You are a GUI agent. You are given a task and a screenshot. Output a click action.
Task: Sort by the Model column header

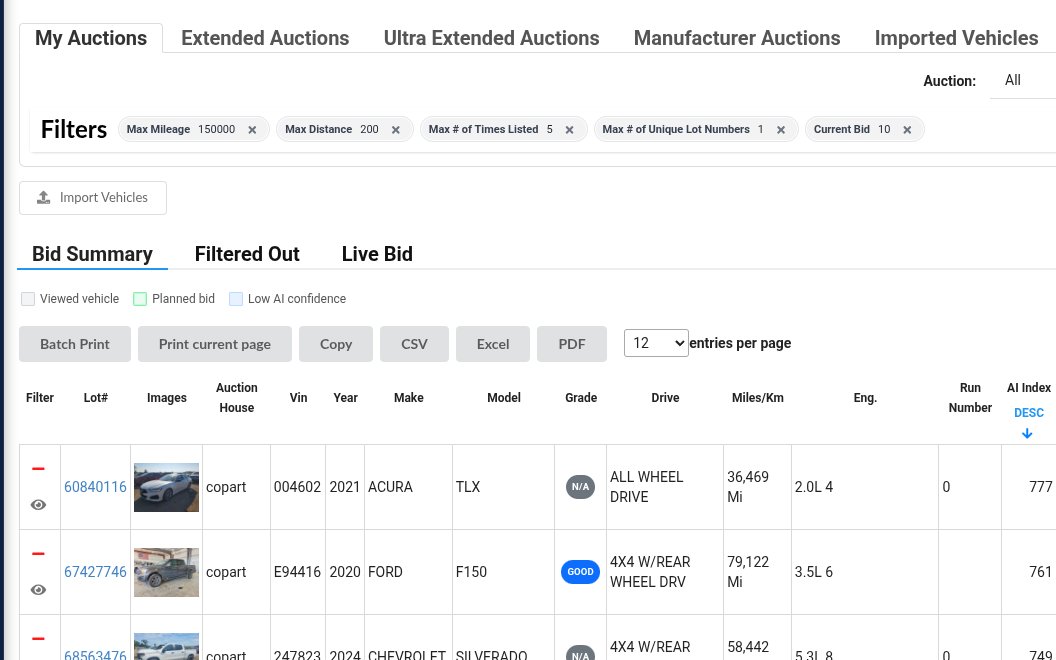point(504,398)
